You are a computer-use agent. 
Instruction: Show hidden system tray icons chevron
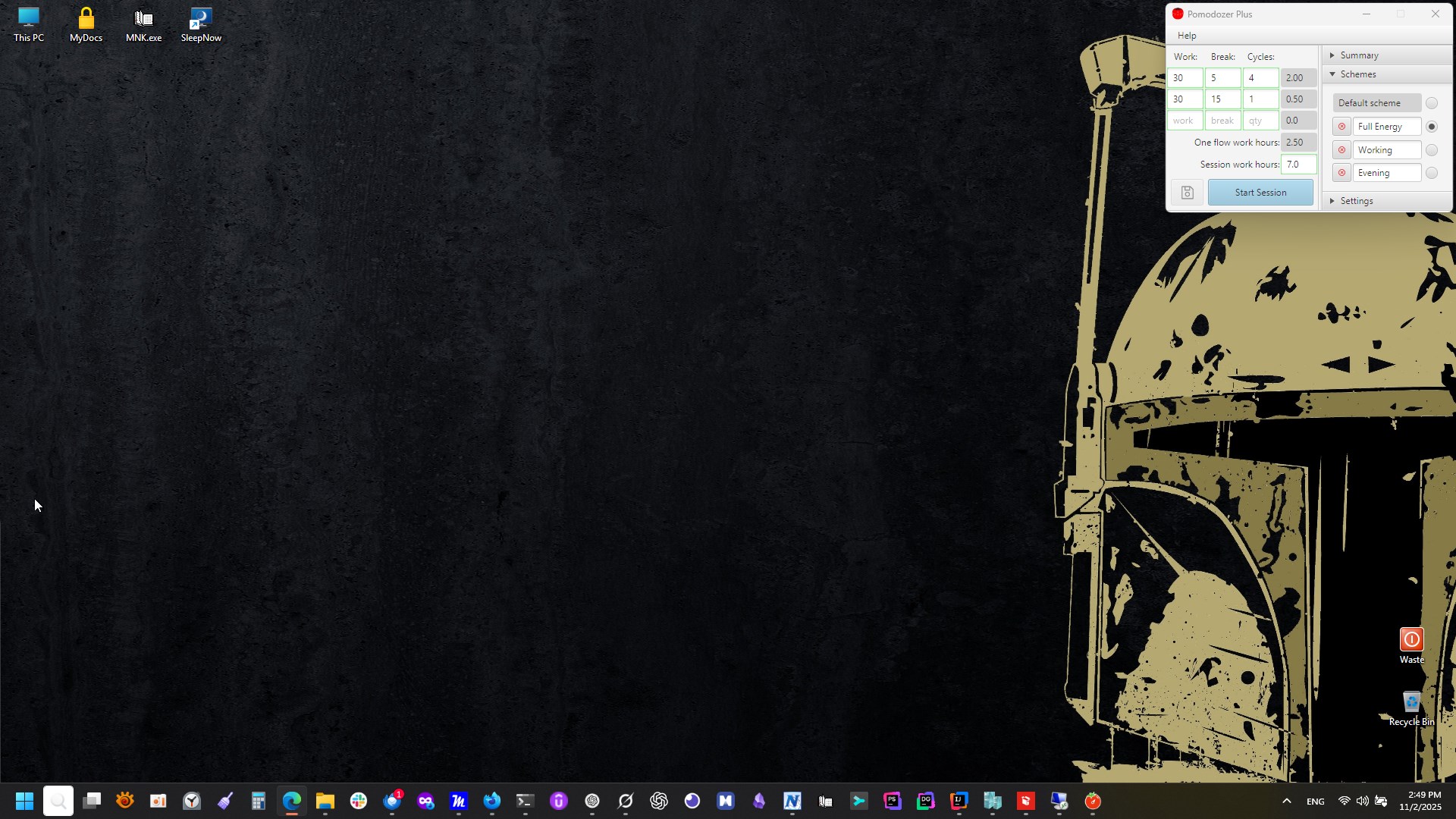[1286, 801]
